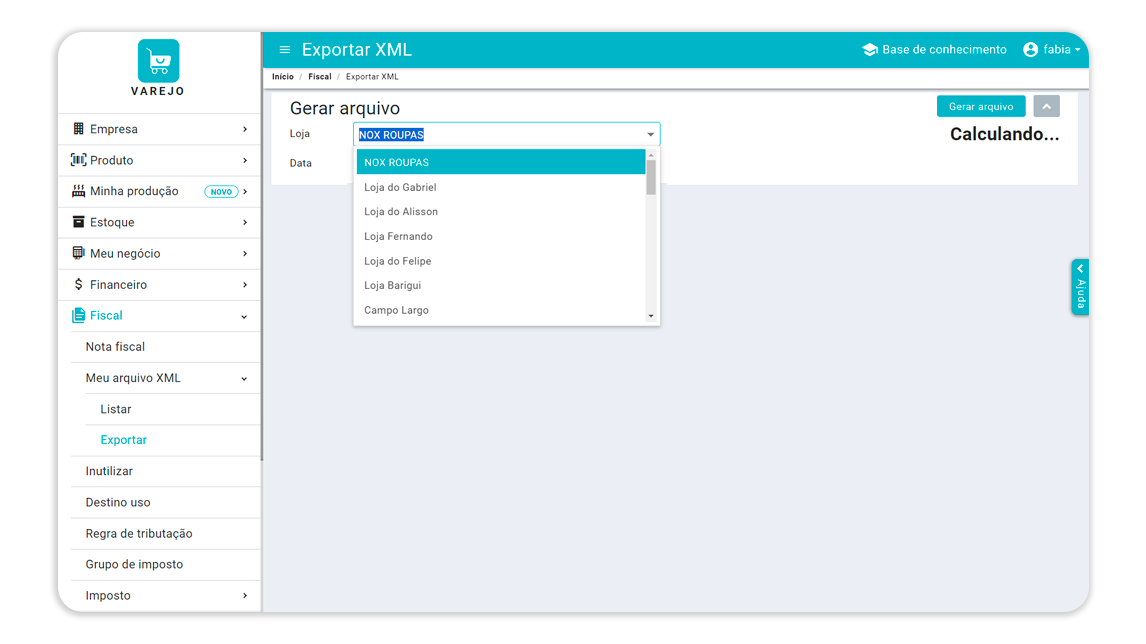
Task: Collapse the panel with the up-arrow button
Action: (x=1047, y=107)
